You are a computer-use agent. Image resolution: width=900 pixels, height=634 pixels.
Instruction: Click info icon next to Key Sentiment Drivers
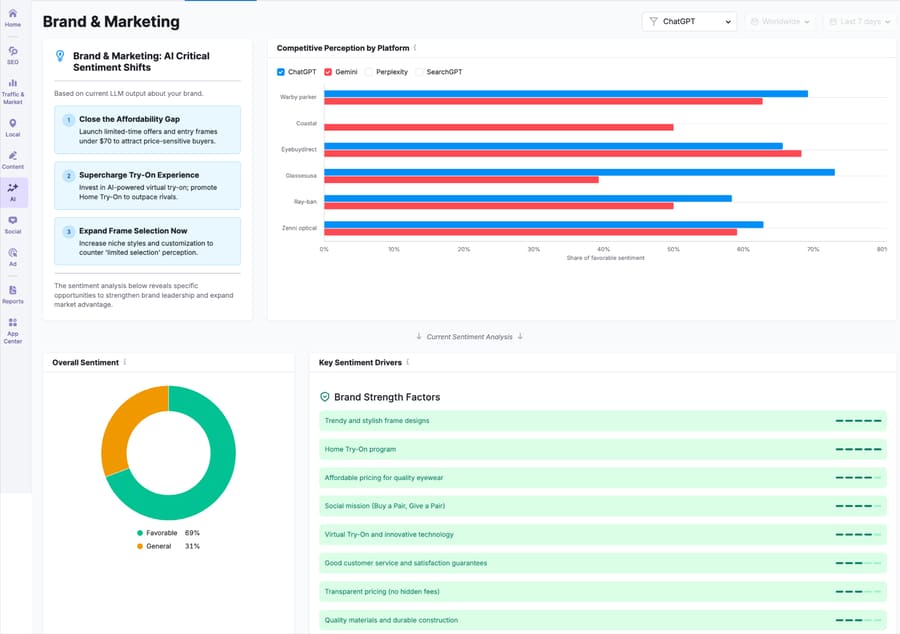[x=408, y=362]
